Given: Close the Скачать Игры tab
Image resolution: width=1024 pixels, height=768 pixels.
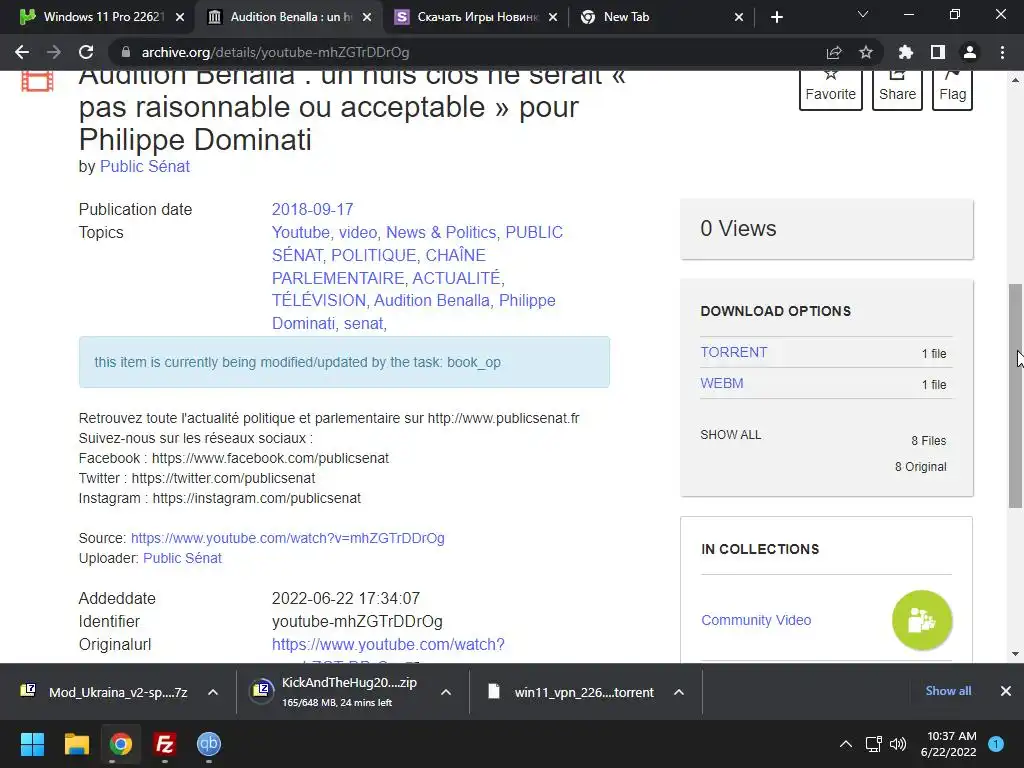Looking at the screenshot, I should coord(553,17).
